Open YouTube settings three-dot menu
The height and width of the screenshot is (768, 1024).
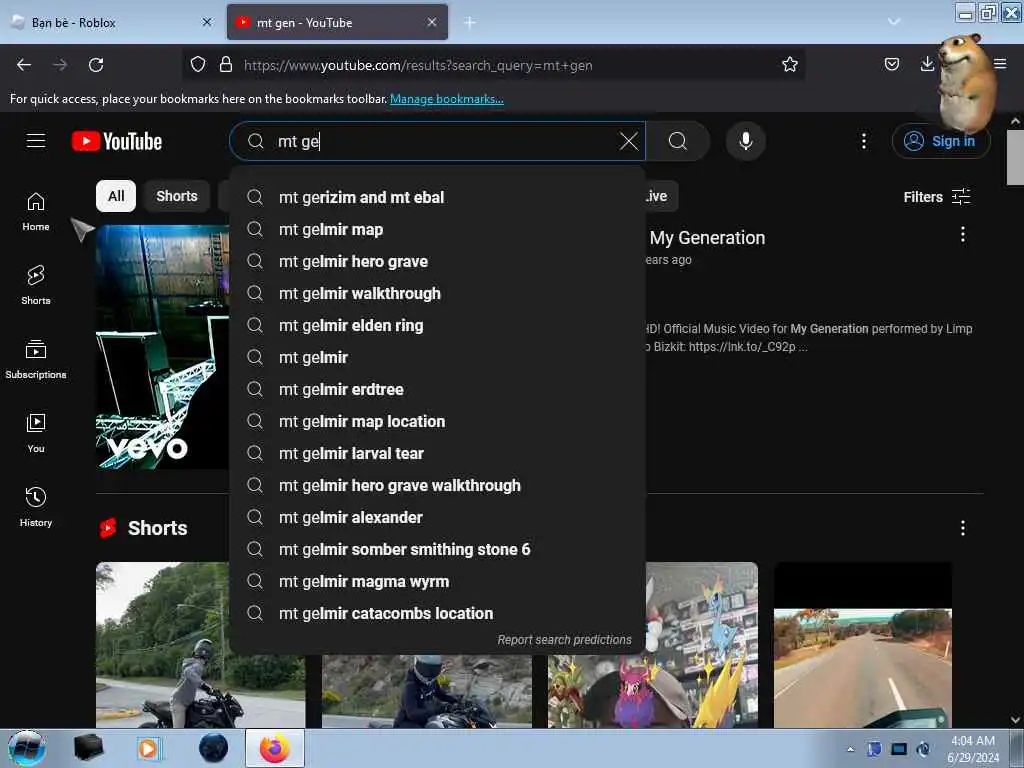tap(863, 141)
